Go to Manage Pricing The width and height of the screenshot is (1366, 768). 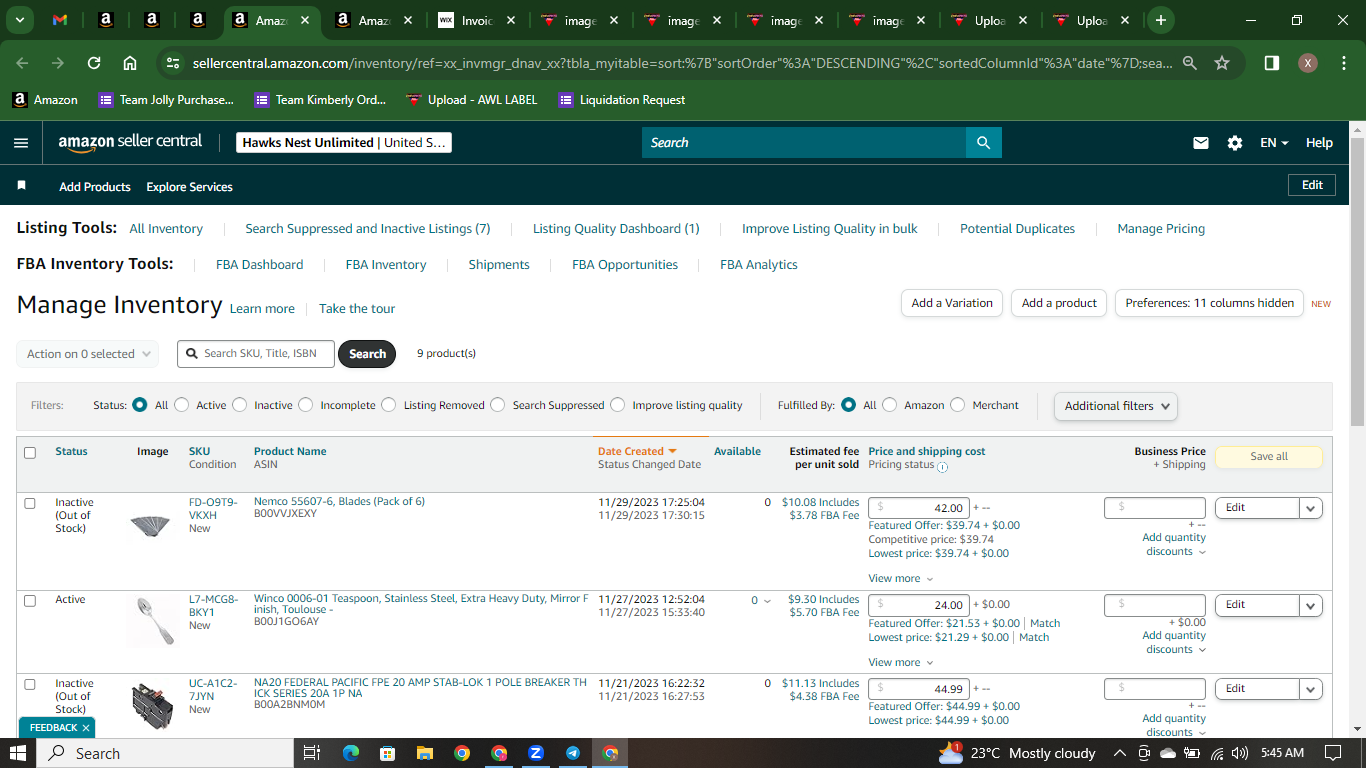pyautogui.click(x=1161, y=229)
